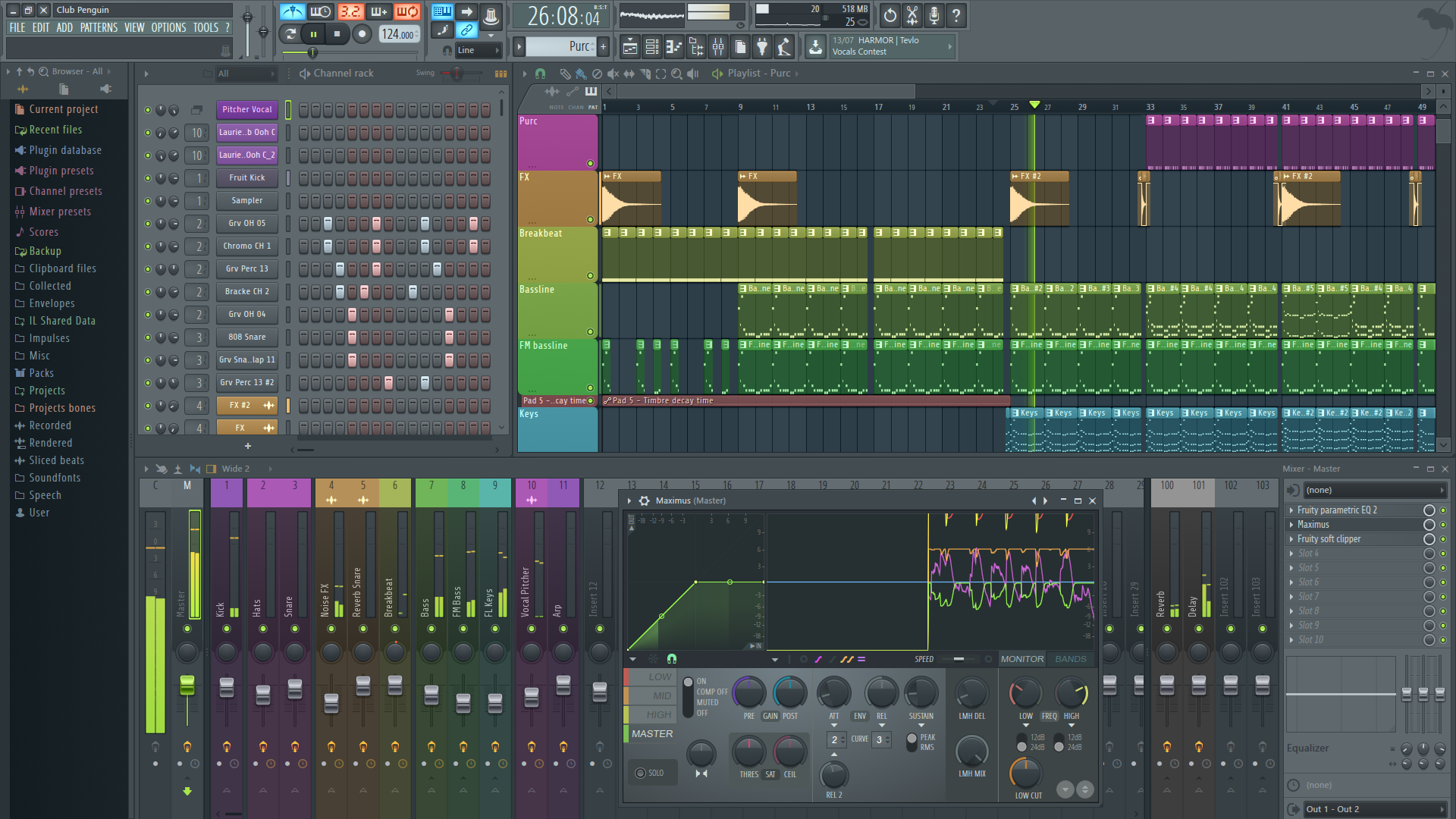Click the record button in transport bar
The image size is (1456, 819).
[x=361, y=34]
